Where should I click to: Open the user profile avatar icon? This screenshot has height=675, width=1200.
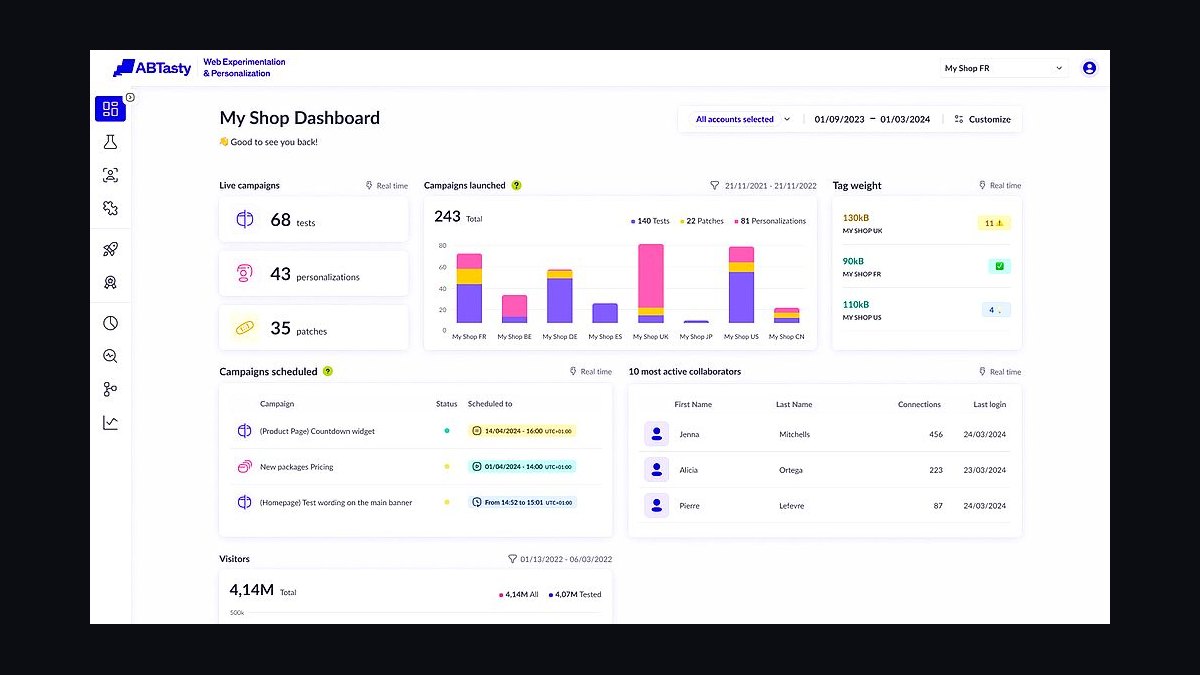tap(1089, 68)
